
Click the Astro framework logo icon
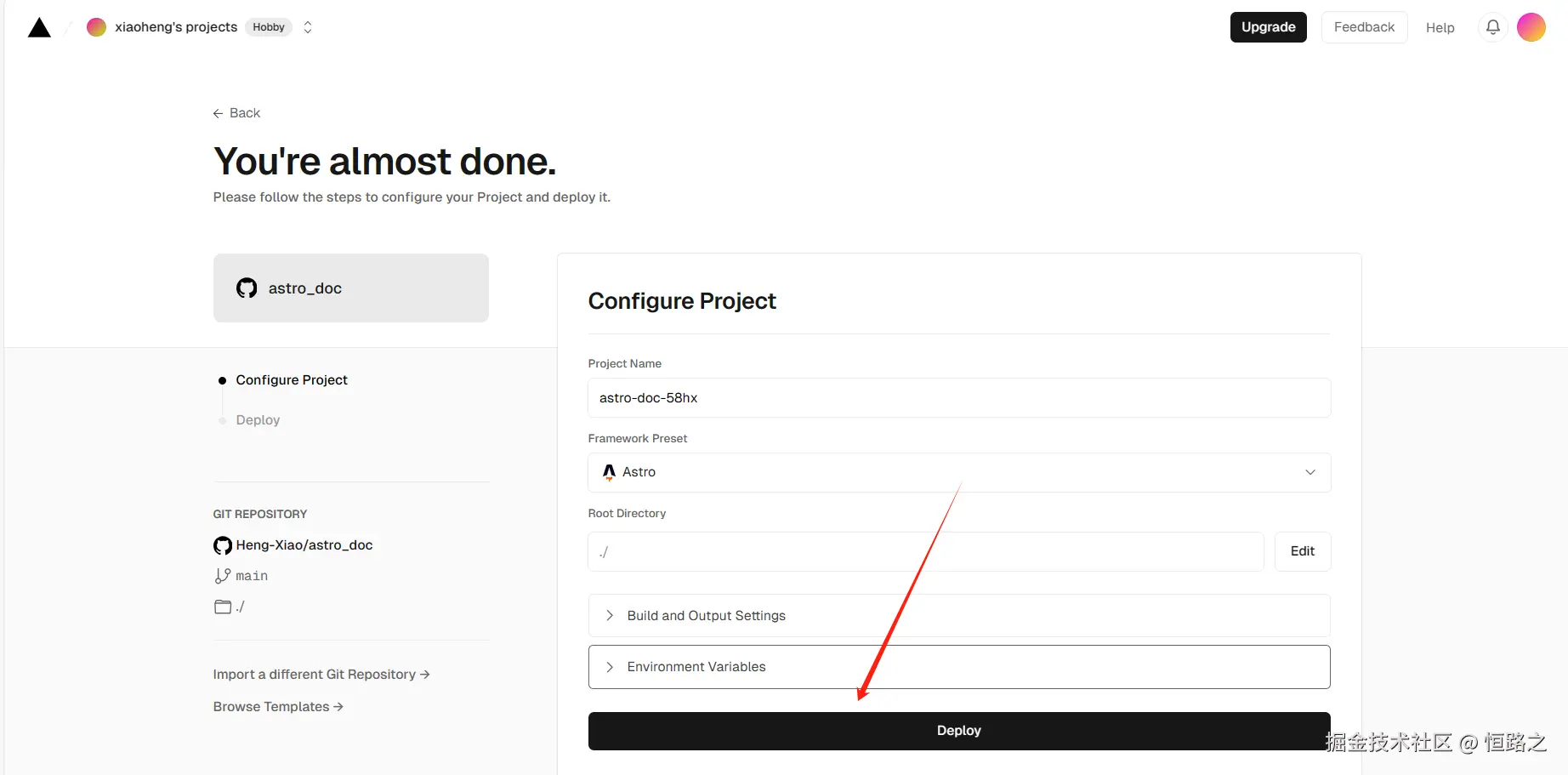[609, 472]
